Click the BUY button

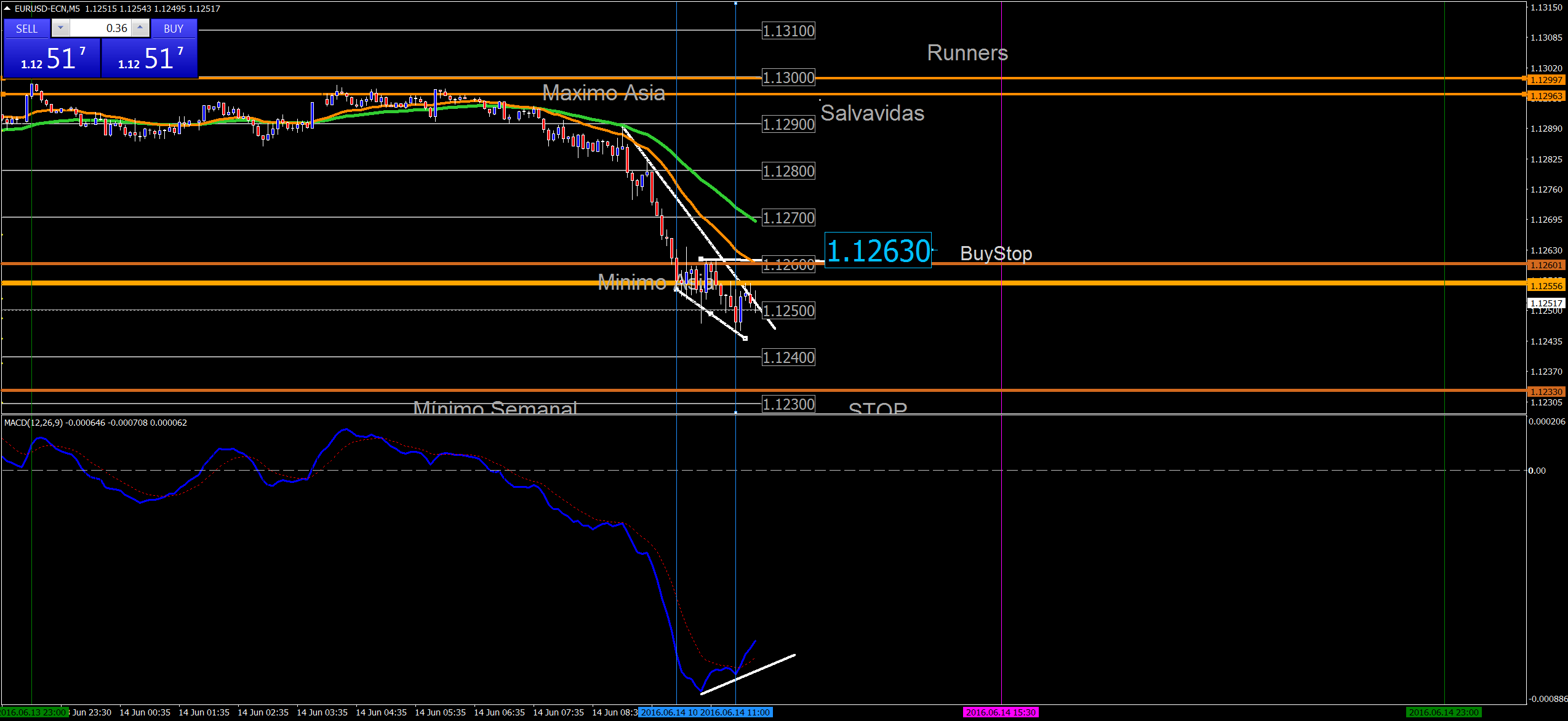(x=174, y=29)
